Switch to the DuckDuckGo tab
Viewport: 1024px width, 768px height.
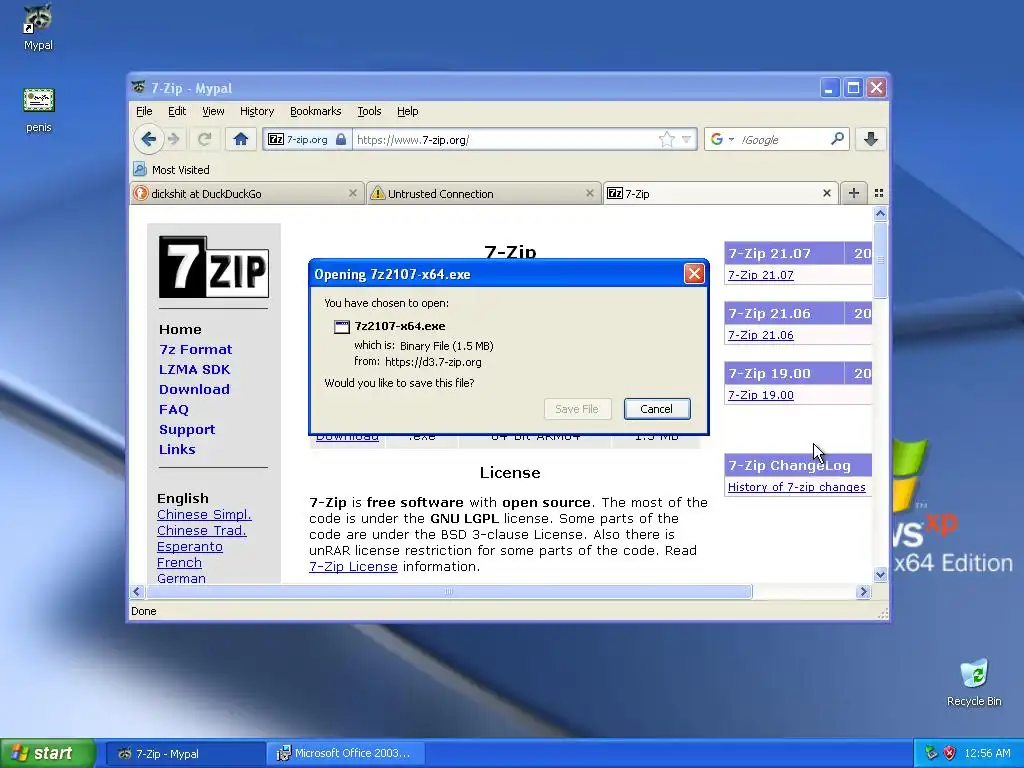tap(247, 193)
